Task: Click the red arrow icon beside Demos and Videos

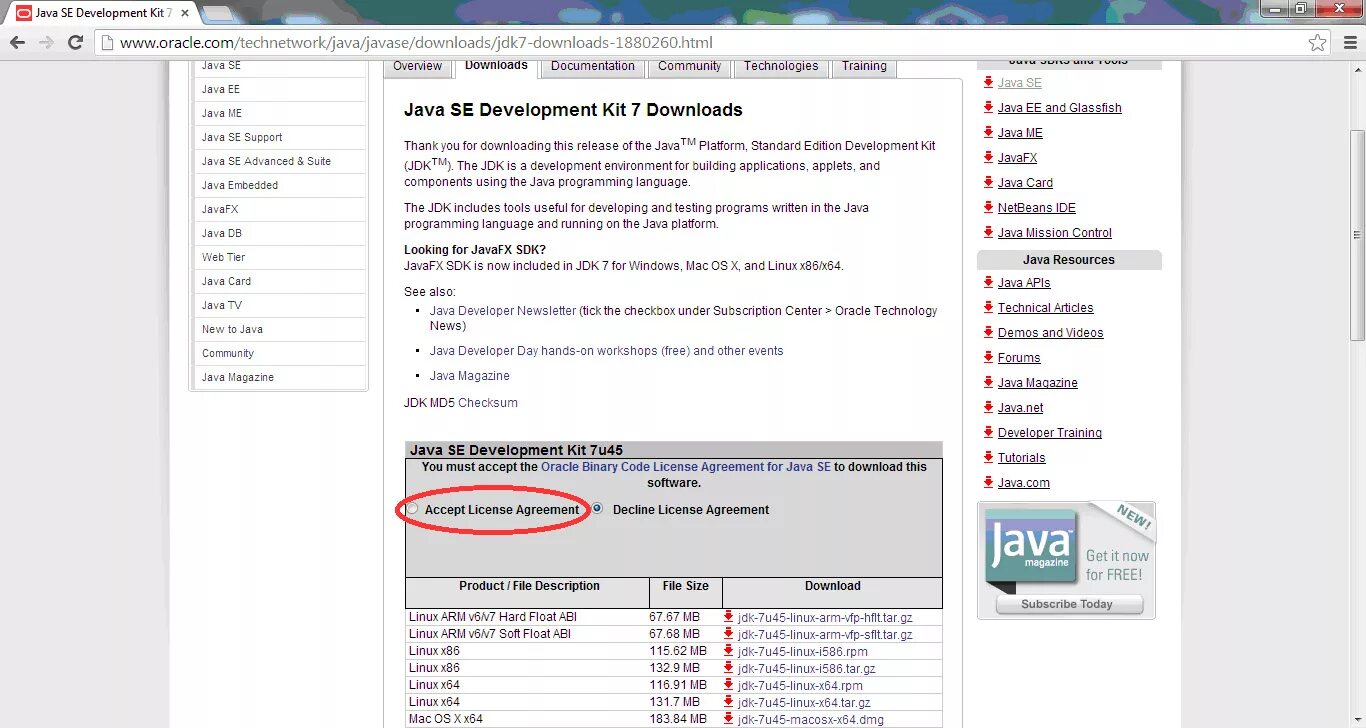Action: click(x=988, y=332)
